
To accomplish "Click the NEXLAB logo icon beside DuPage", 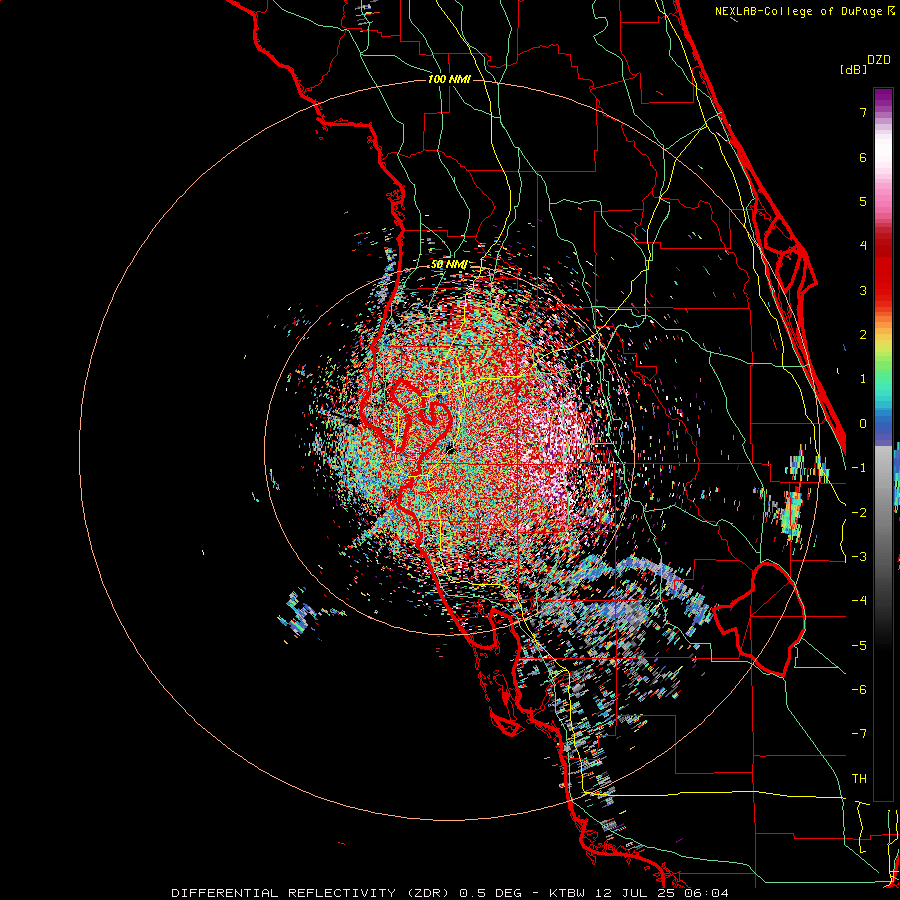I will click(x=891, y=10).
